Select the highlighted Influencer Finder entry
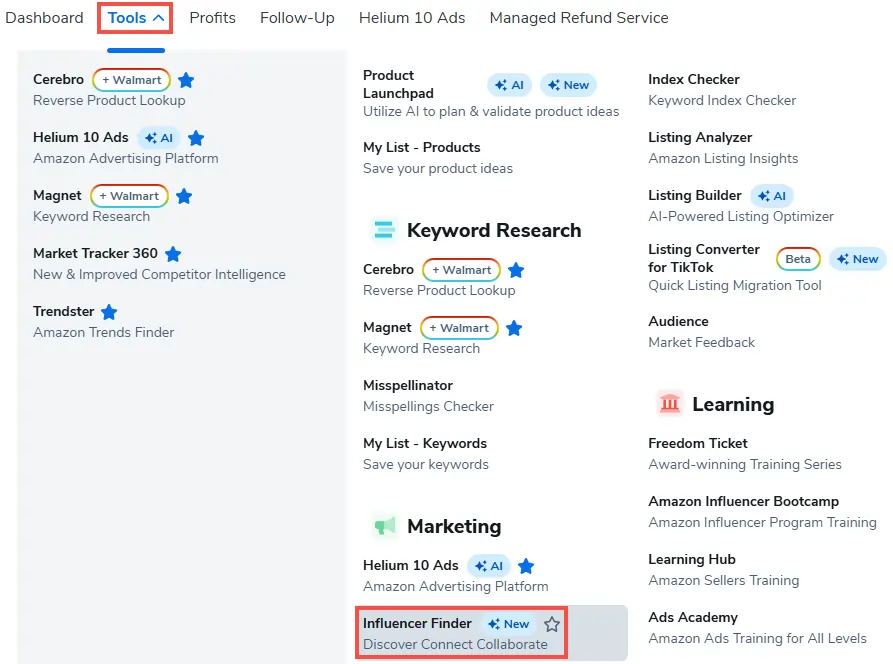The width and height of the screenshot is (893, 664). [417, 623]
